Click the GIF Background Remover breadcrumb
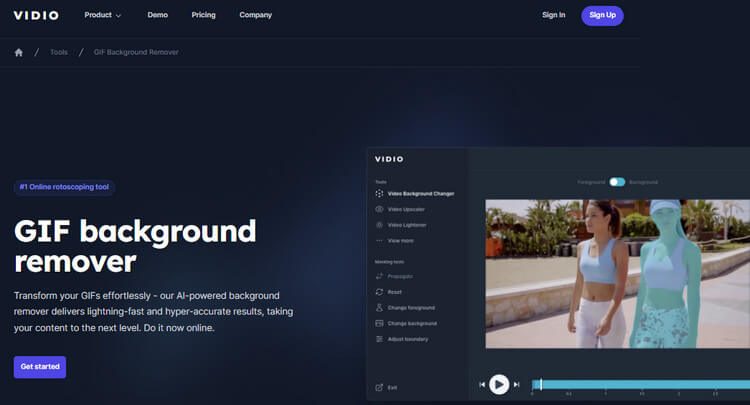Screen dimensions: 750x405 136,52
